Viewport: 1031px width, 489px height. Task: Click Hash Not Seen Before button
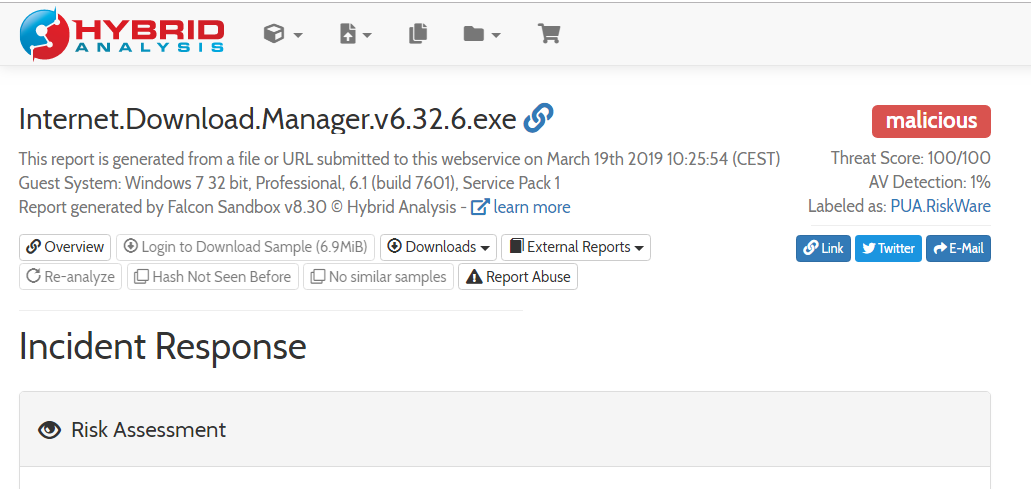pyautogui.click(x=213, y=277)
